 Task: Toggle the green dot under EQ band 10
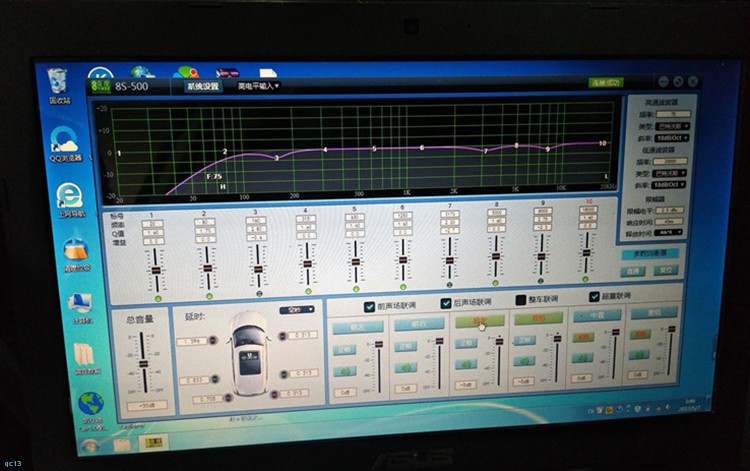coord(585,279)
